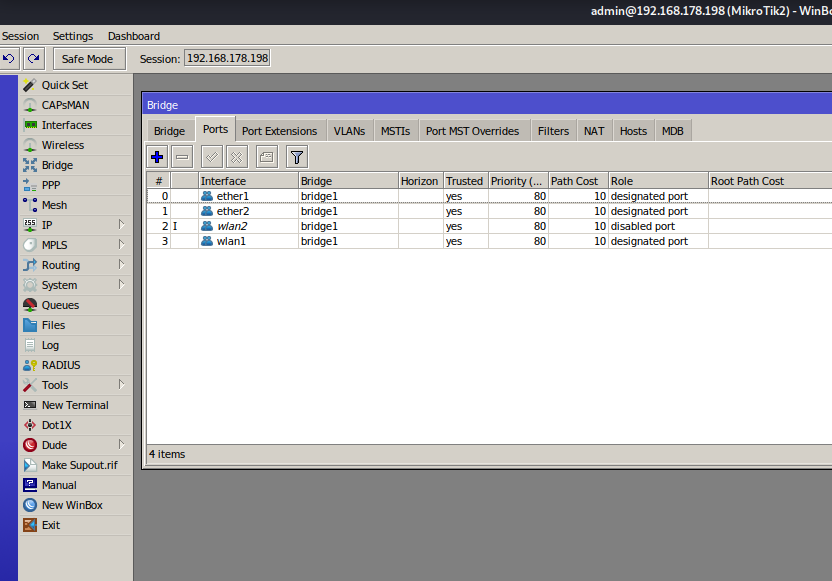832x581 pixels.
Task: Click the IP sidebar icon
Action: pos(30,225)
